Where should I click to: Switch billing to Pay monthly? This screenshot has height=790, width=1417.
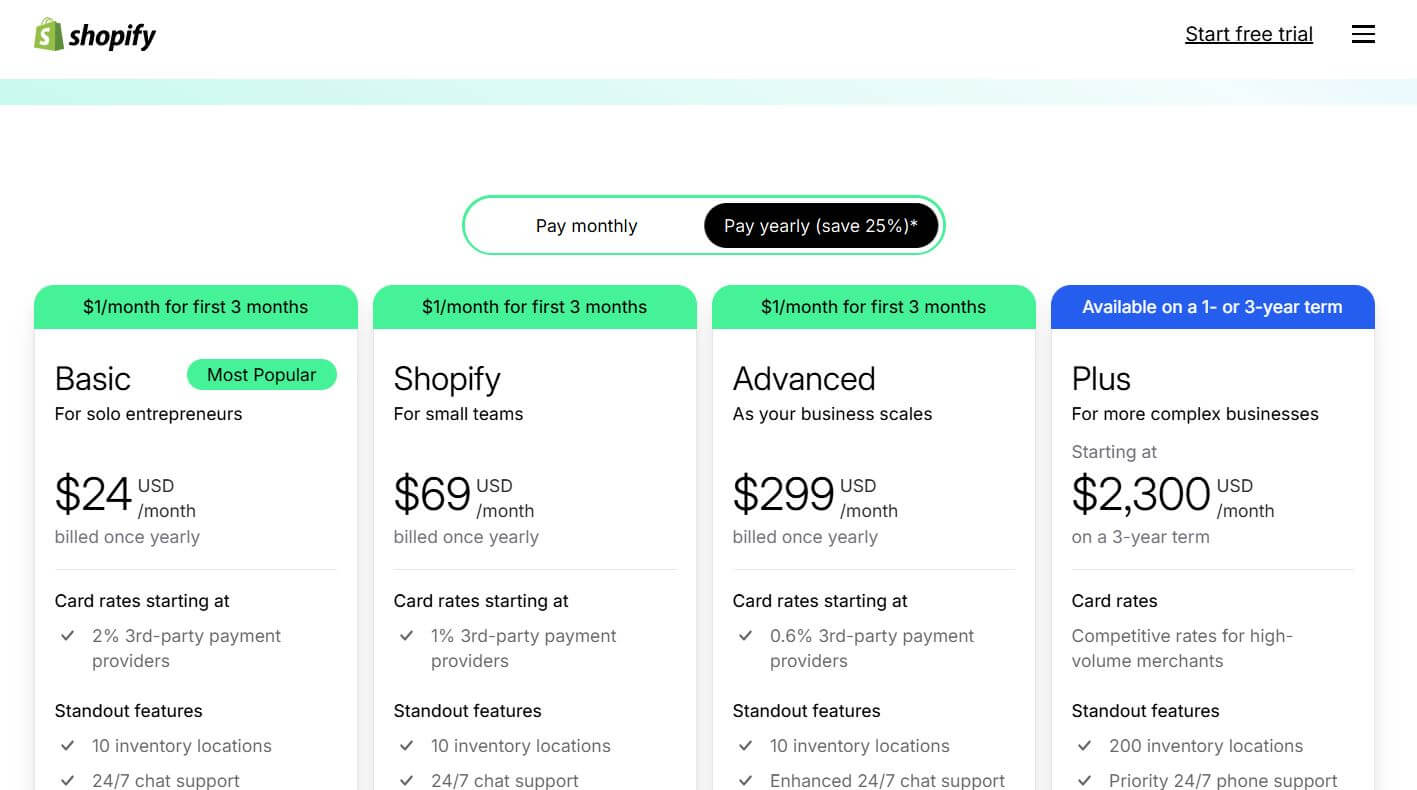click(x=586, y=225)
